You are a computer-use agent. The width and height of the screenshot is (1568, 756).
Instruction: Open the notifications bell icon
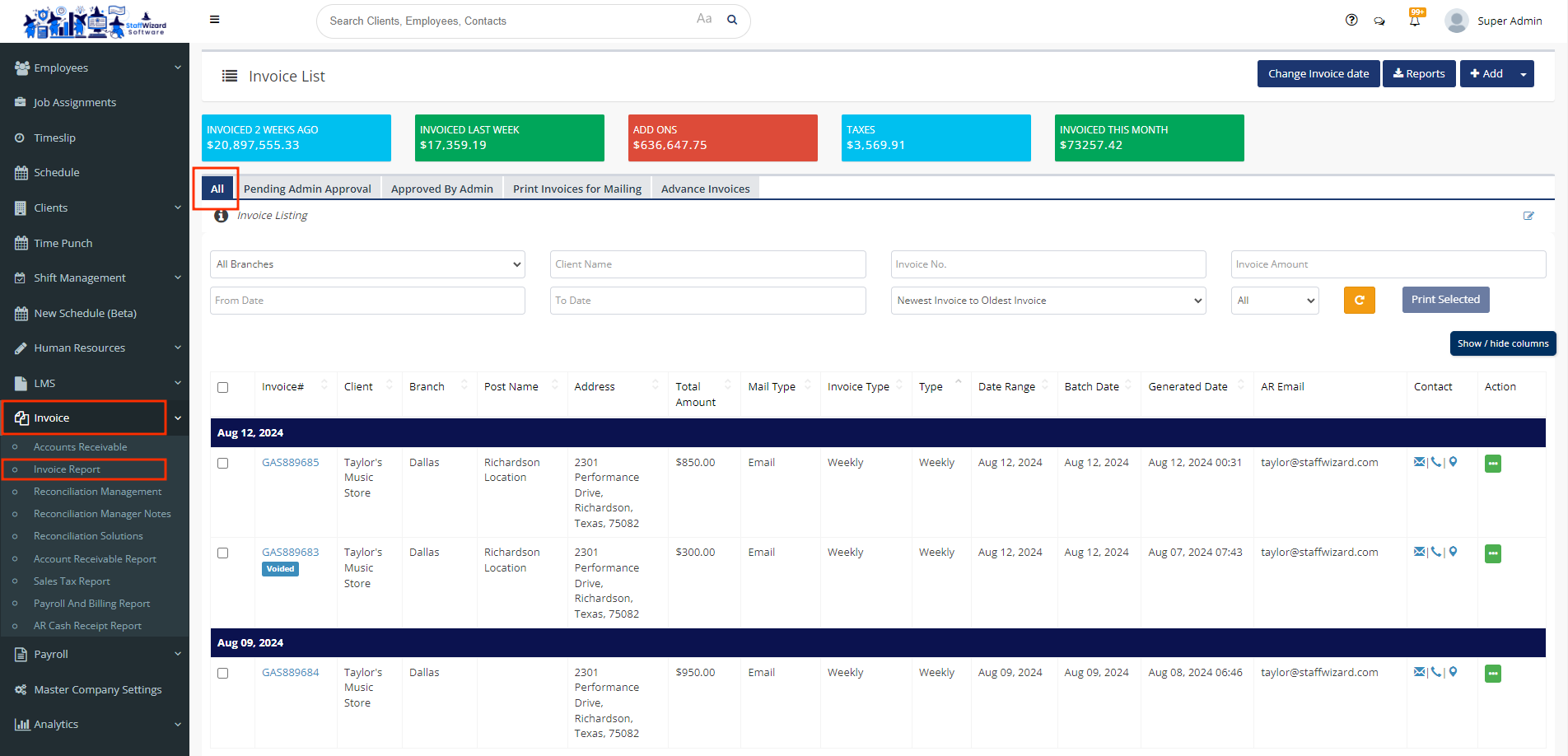[x=1415, y=21]
